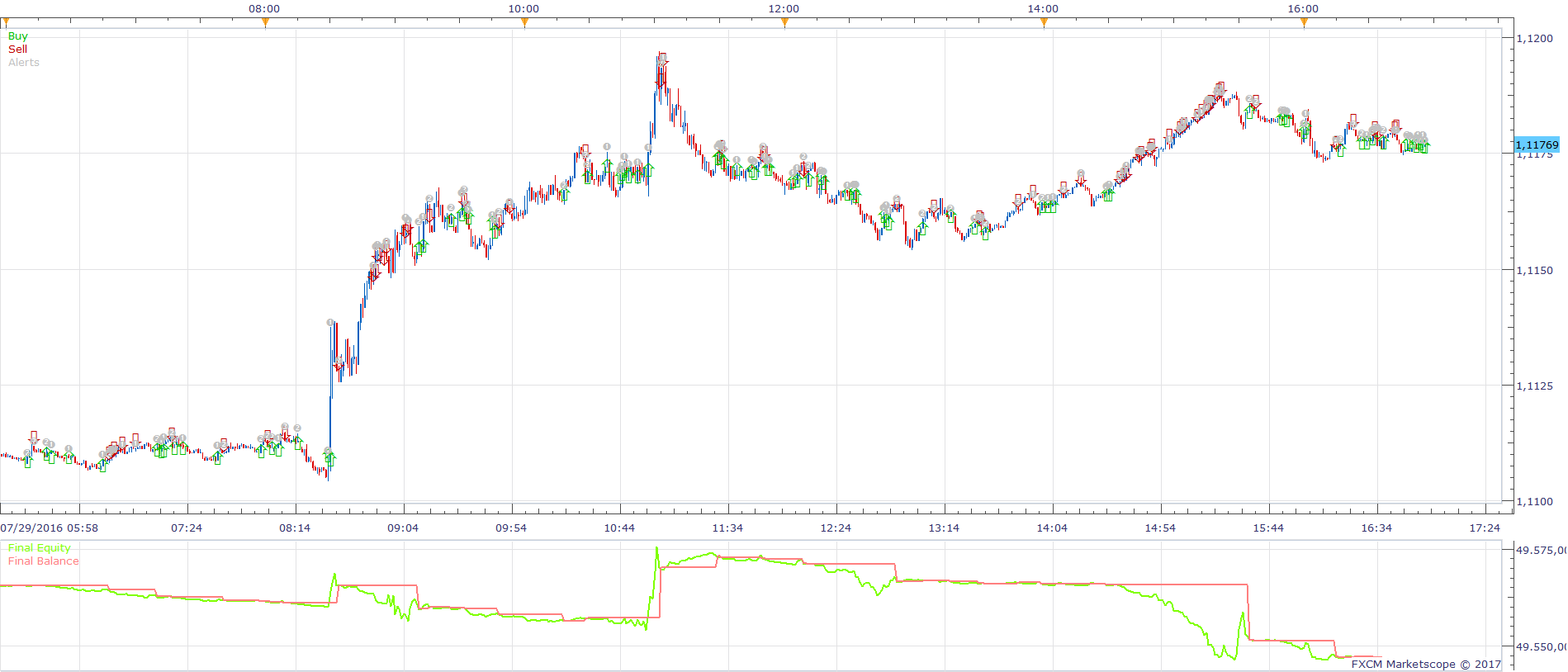
Task: Click the current price tag 1,11769
Action: pos(1537,144)
